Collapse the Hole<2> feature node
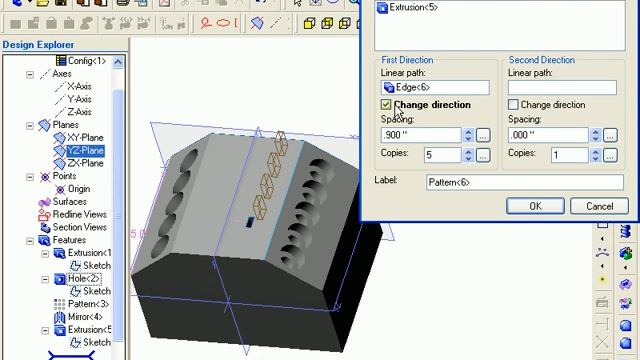Image resolution: width=640 pixels, height=360 pixels. (45, 279)
